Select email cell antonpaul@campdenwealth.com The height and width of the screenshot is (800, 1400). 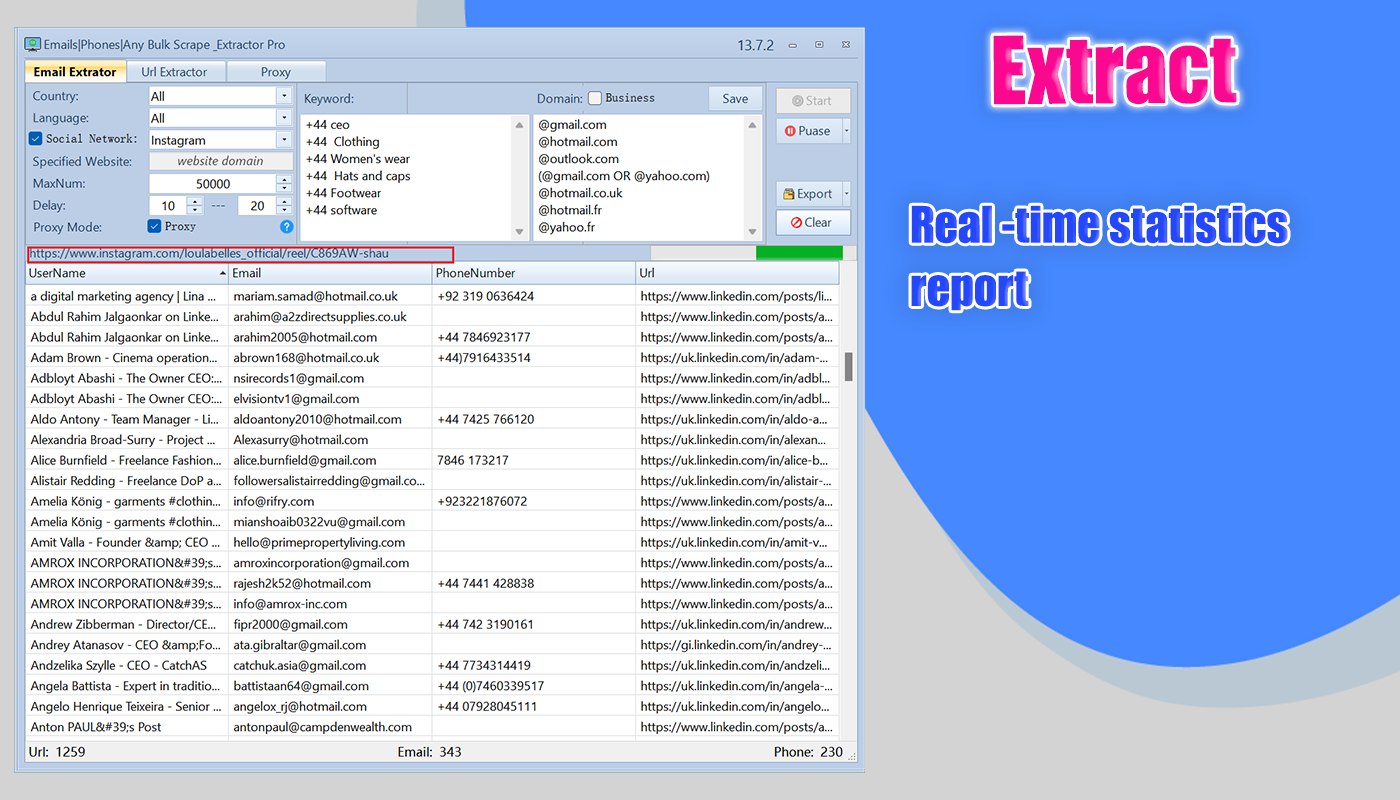pos(330,727)
